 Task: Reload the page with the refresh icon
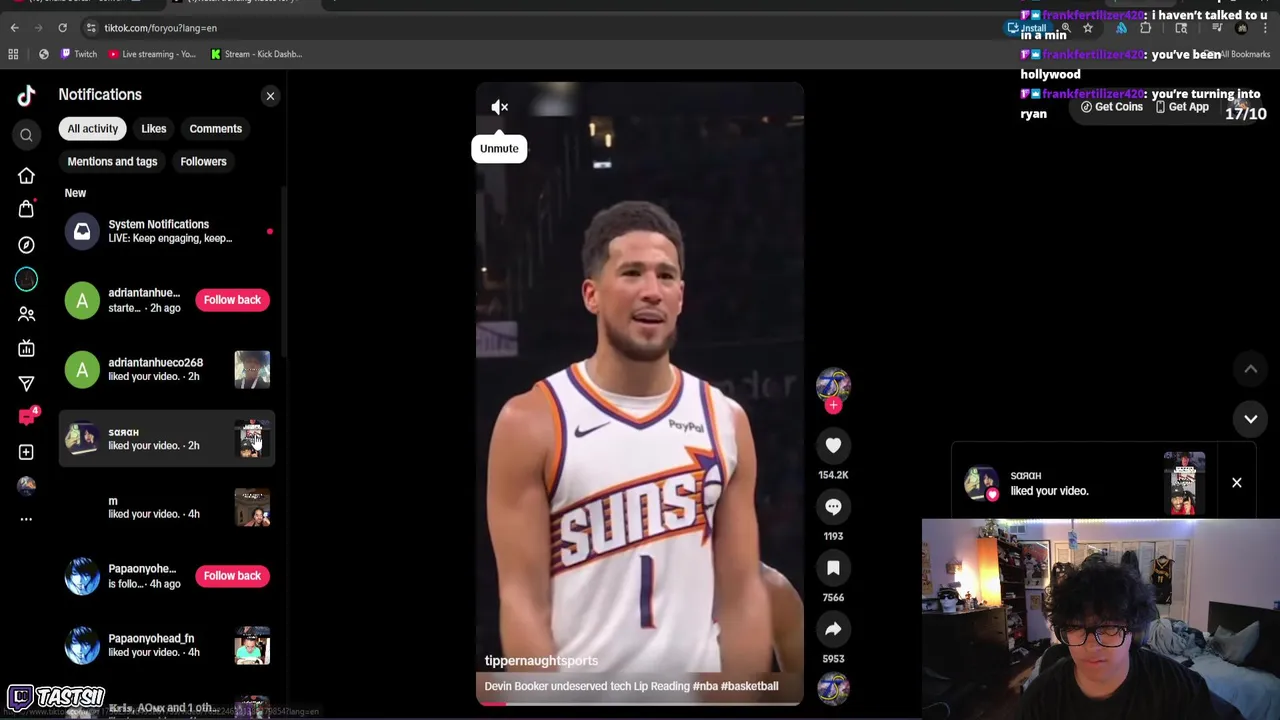point(62,28)
